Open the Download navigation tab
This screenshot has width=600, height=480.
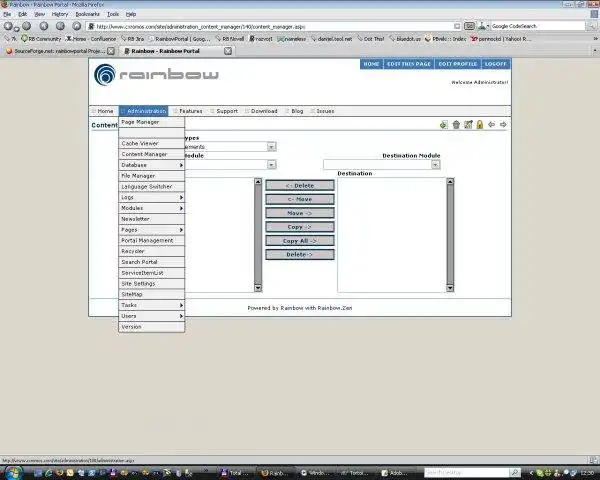pos(261,111)
